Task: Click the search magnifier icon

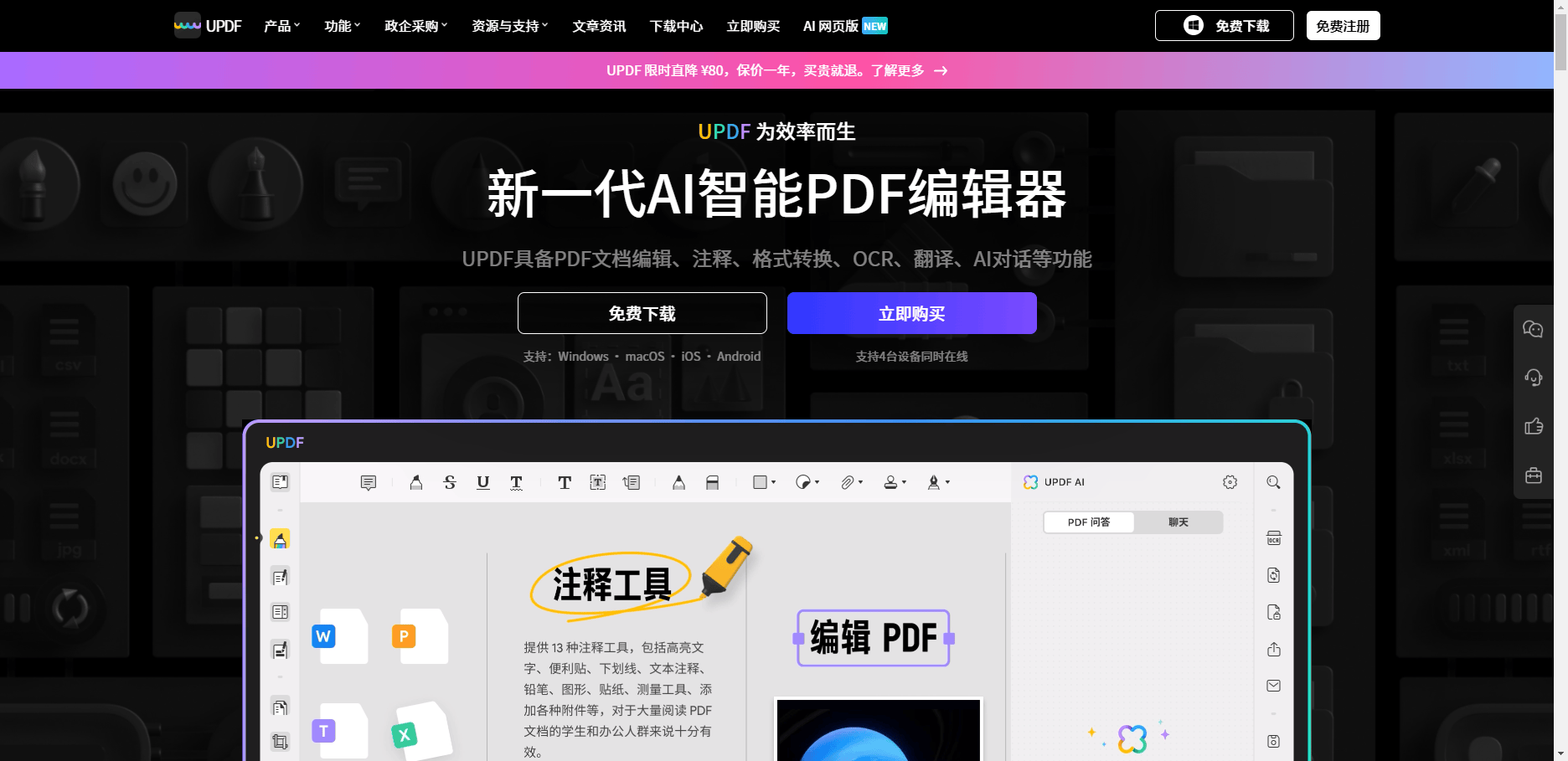Action: pyautogui.click(x=1273, y=482)
